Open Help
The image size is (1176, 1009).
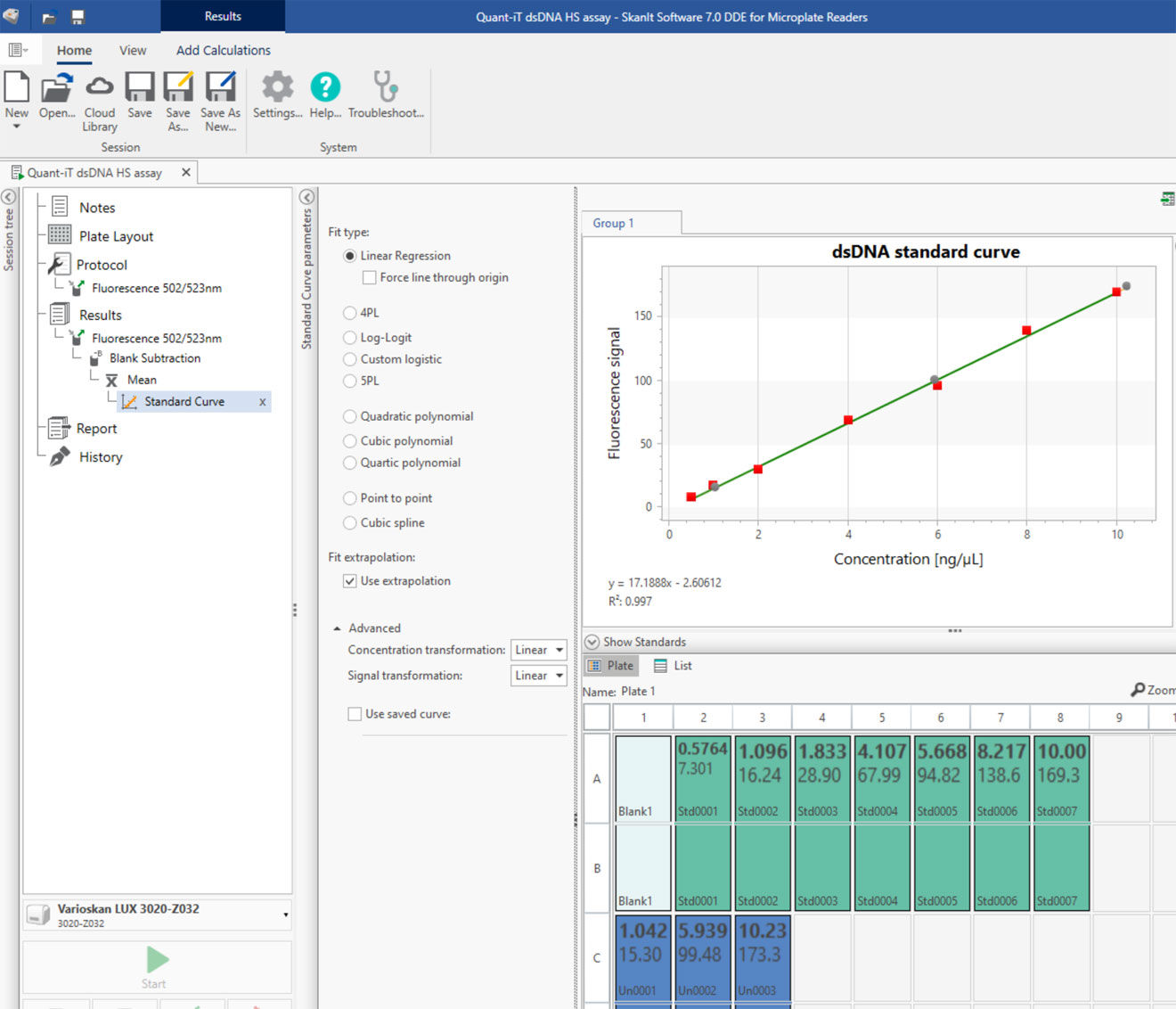pos(324,89)
